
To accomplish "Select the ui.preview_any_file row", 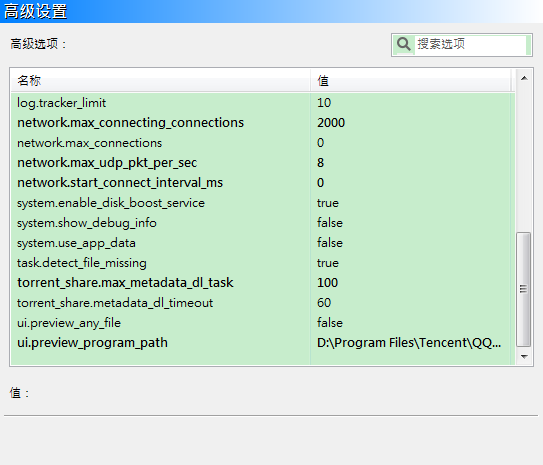I will point(260,323).
